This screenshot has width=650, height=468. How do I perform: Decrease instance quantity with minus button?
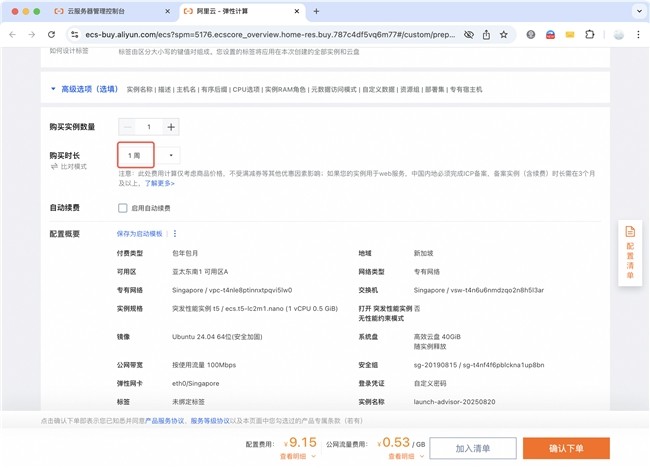point(126,127)
